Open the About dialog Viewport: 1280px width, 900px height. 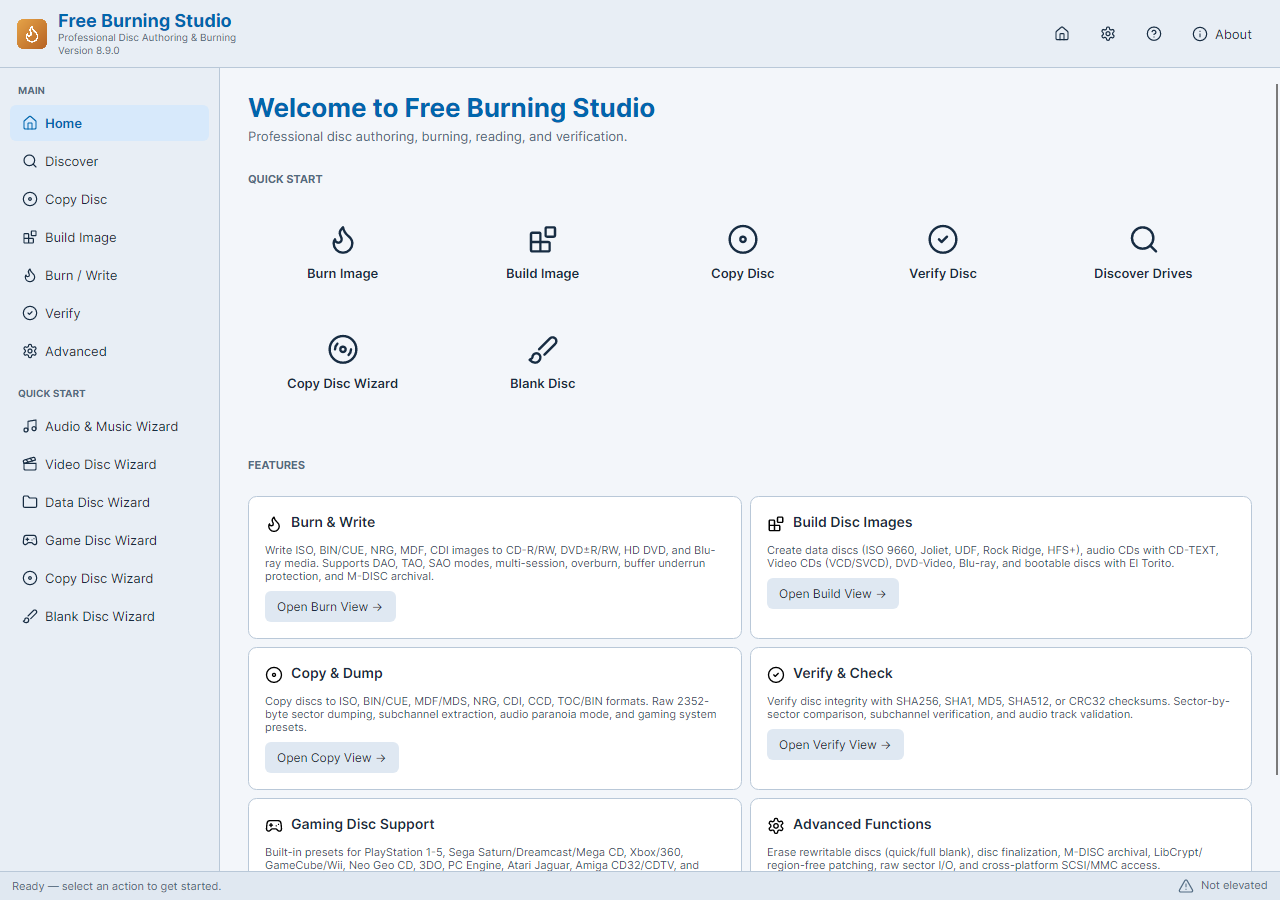[1222, 34]
